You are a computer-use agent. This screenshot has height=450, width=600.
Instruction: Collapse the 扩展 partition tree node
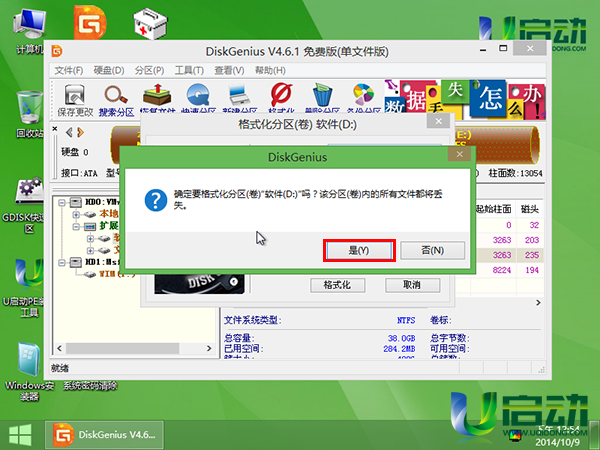(x=76, y=227)
